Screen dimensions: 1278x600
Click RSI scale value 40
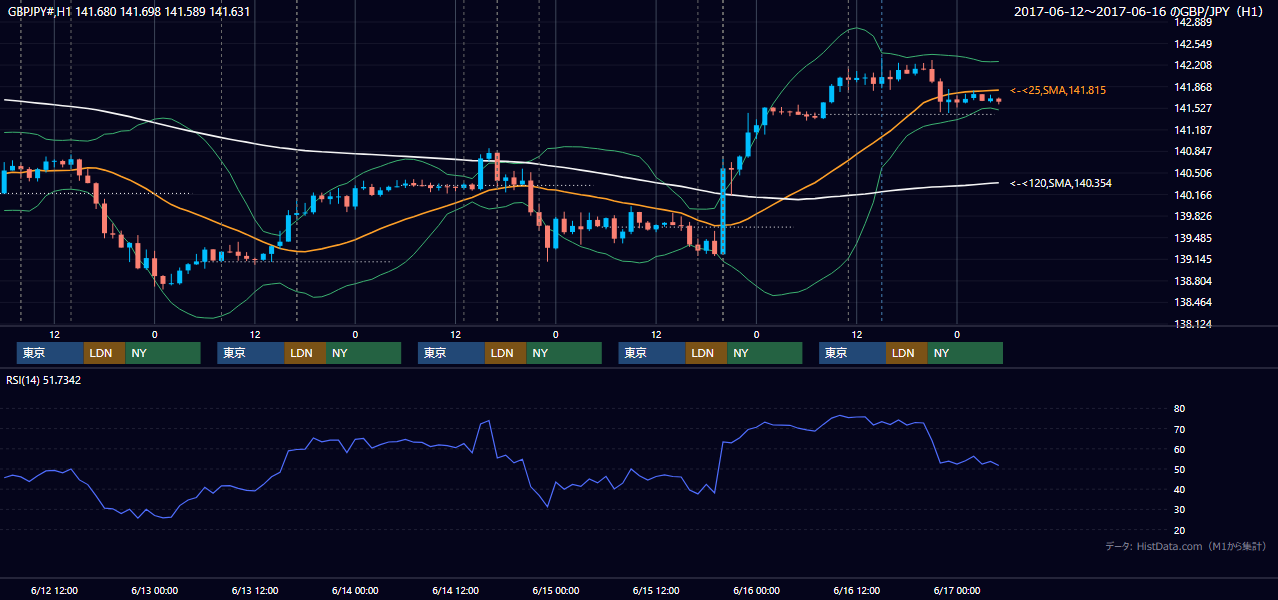(x=1180, y=489)
